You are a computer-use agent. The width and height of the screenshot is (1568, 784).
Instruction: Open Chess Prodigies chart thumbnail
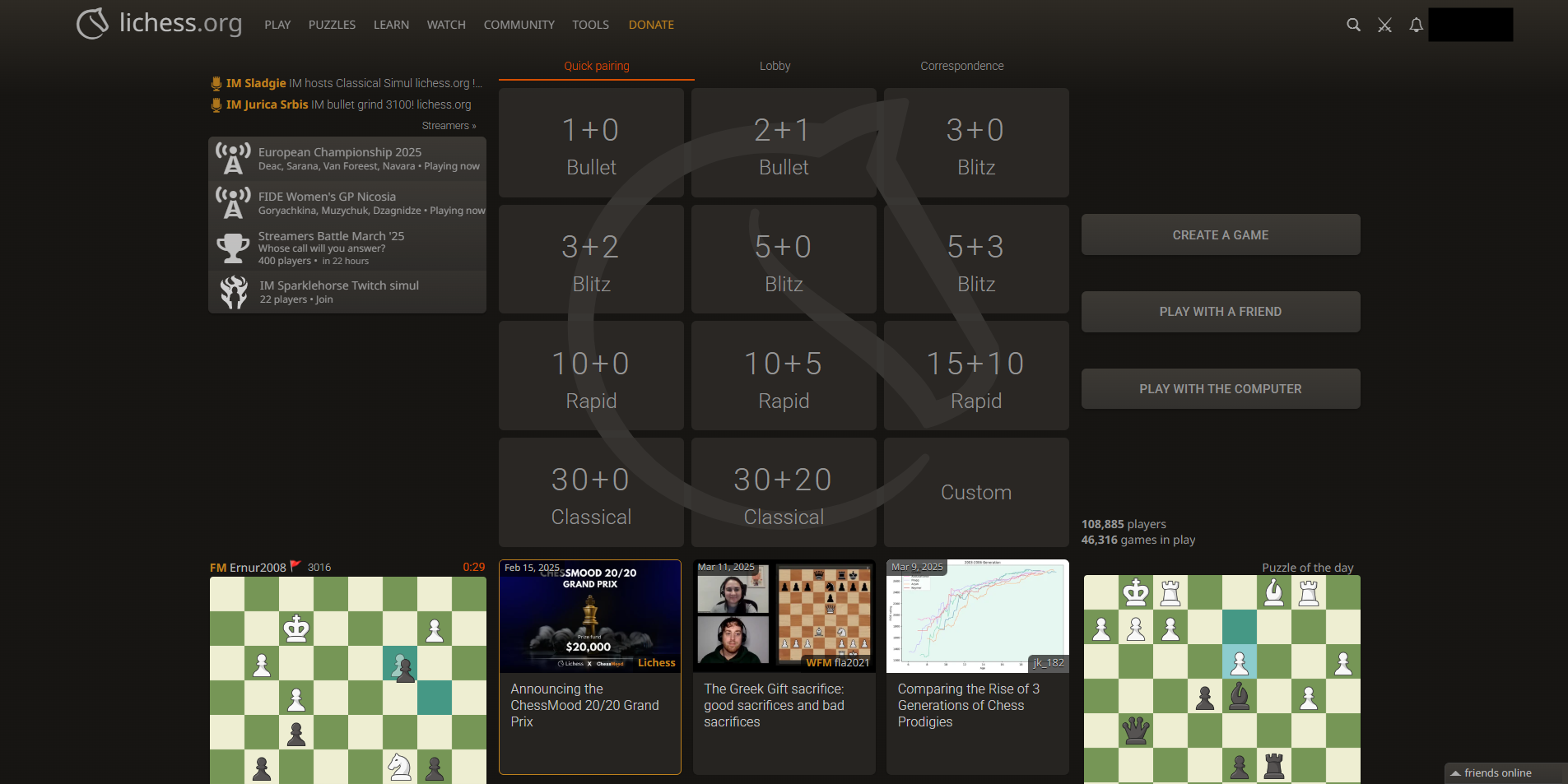(x=978, y=617)
